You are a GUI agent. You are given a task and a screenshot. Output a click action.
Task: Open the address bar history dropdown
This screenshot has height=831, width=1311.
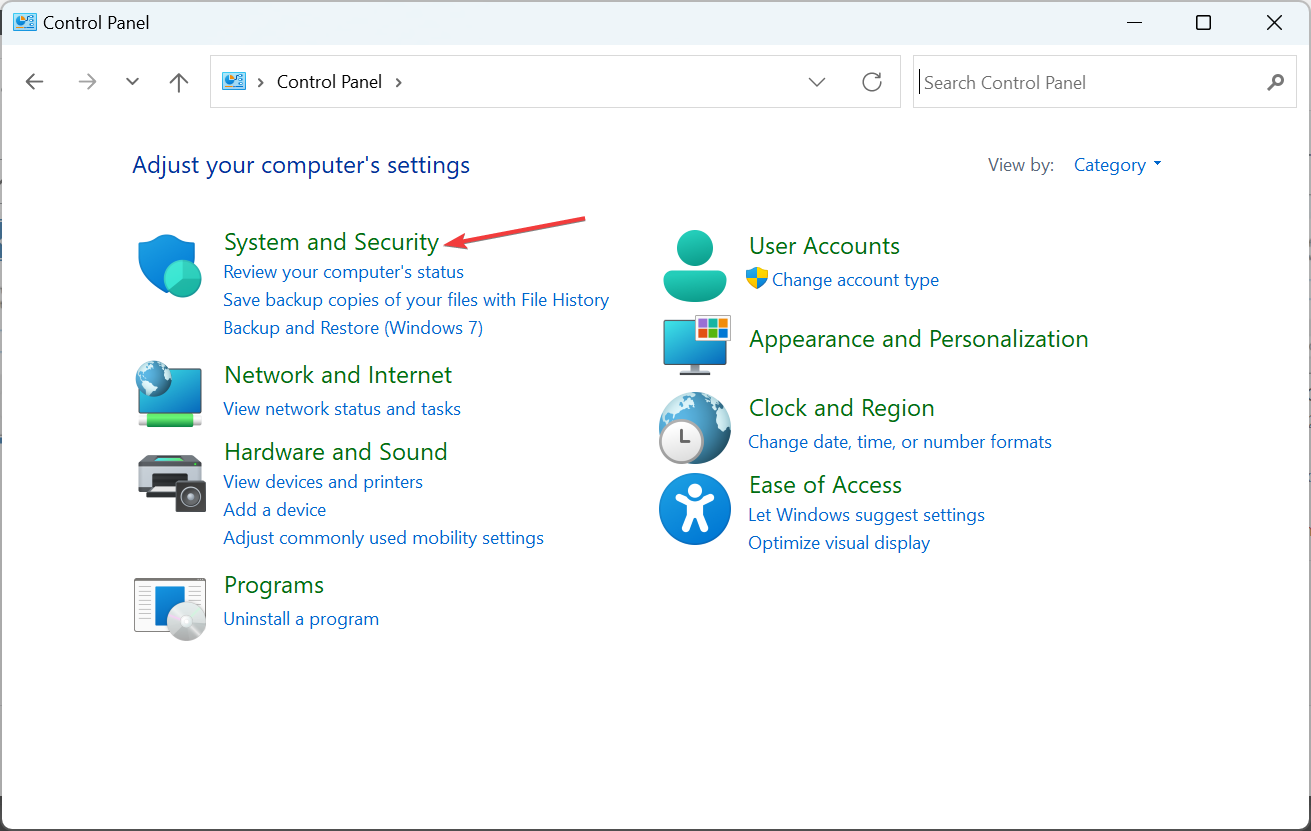(x=817, y=81)
